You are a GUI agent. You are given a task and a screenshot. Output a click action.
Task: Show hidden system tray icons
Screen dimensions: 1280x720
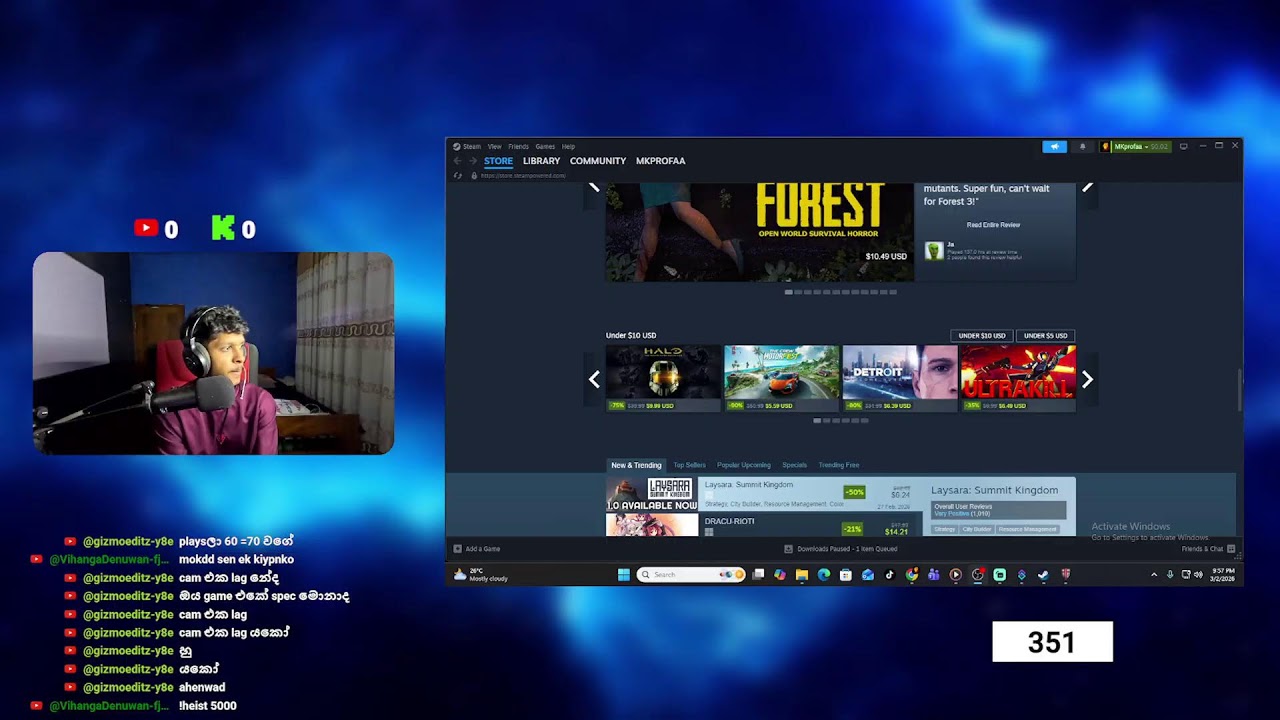pyautogui.click(x=1154, y=575)
